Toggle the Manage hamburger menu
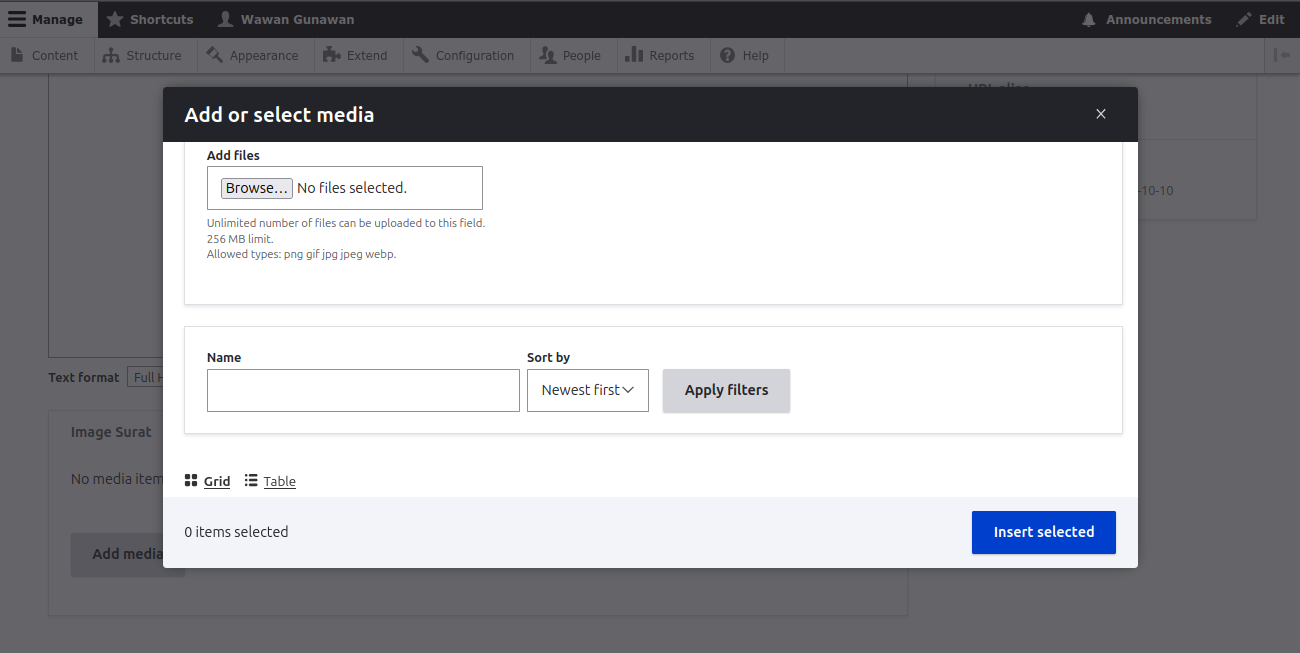Image resolution: width=1300 pixels, height=653 pixels. pyautogui.click(x=49, y=19)
